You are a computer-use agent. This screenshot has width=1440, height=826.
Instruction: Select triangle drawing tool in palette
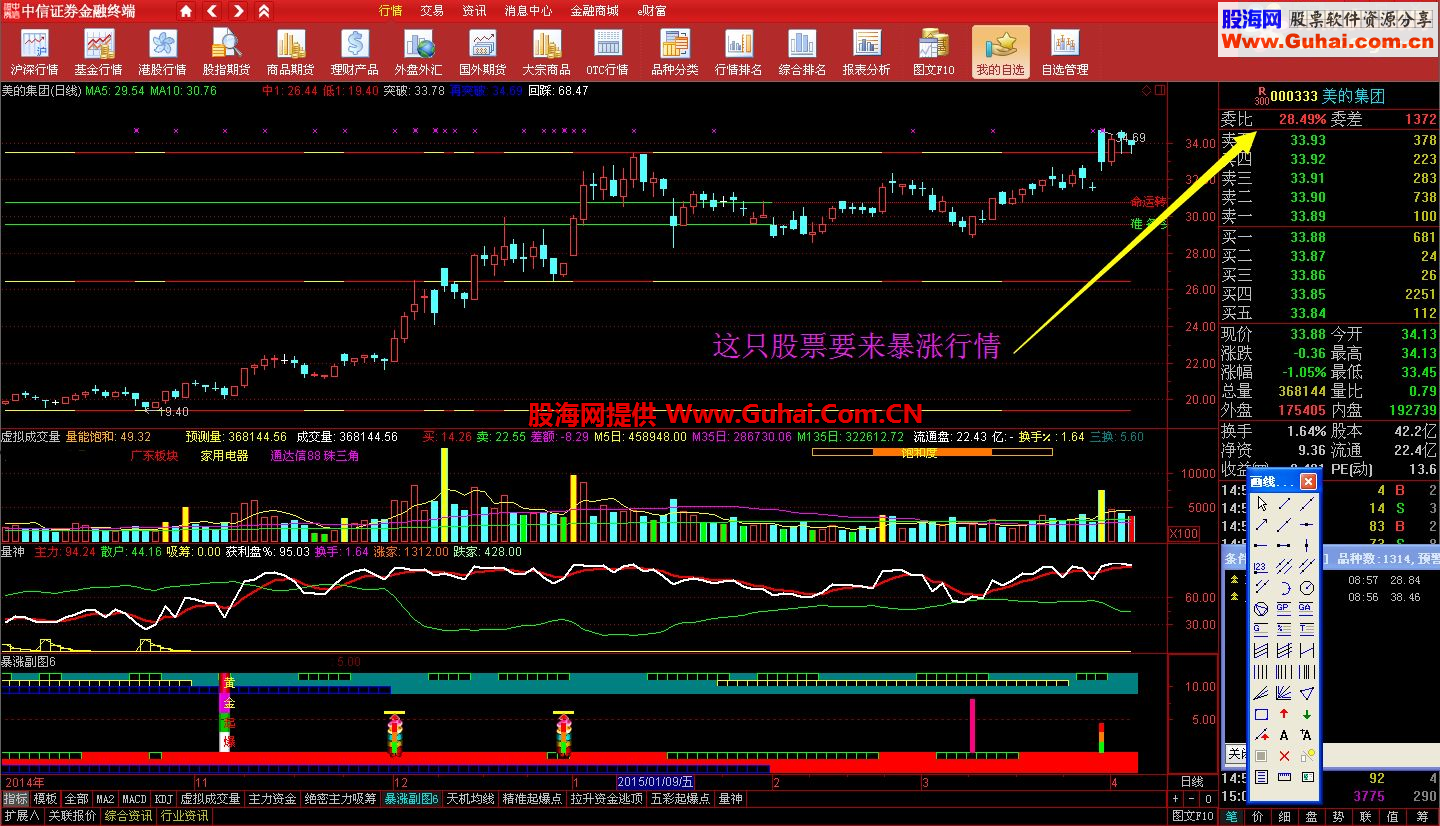(x=1306, y=693)
